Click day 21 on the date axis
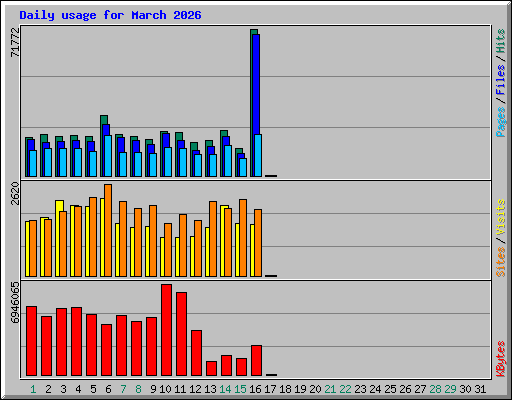This screenshot has height=400, width=512. [330, 389]
